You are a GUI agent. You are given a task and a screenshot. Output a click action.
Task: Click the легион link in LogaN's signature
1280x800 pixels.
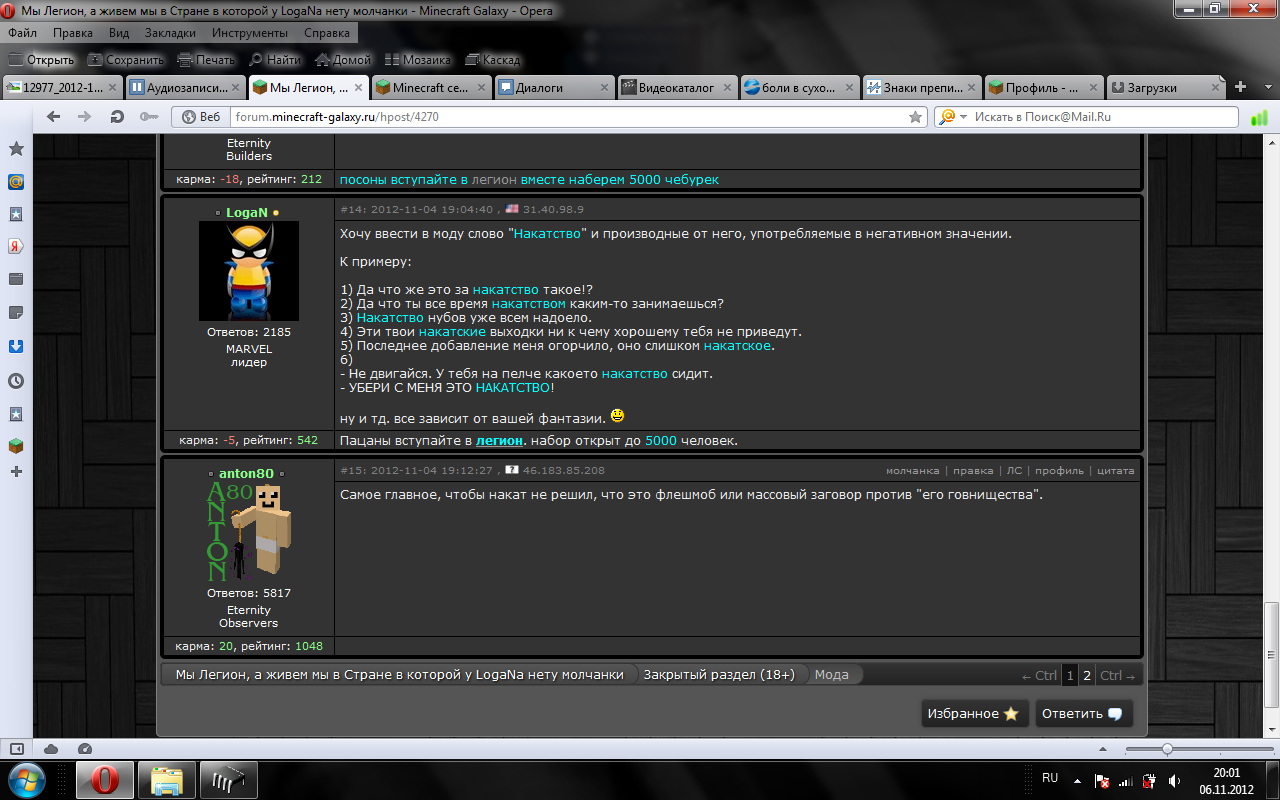(500, 441)
